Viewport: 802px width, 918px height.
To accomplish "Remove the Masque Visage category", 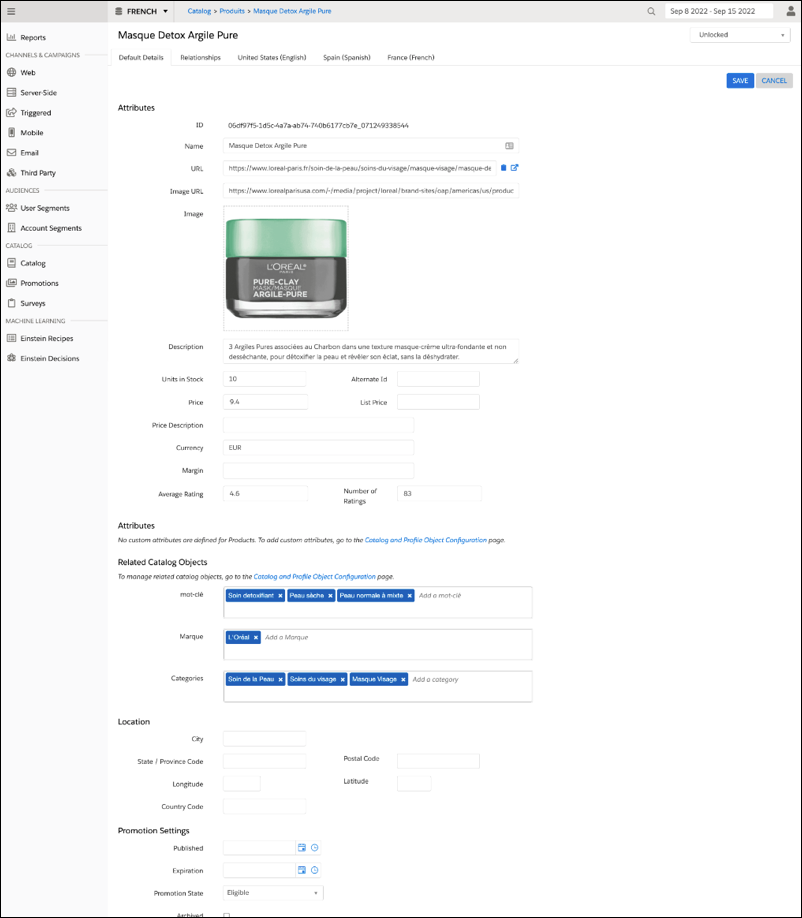I will [x=403, y=680].
